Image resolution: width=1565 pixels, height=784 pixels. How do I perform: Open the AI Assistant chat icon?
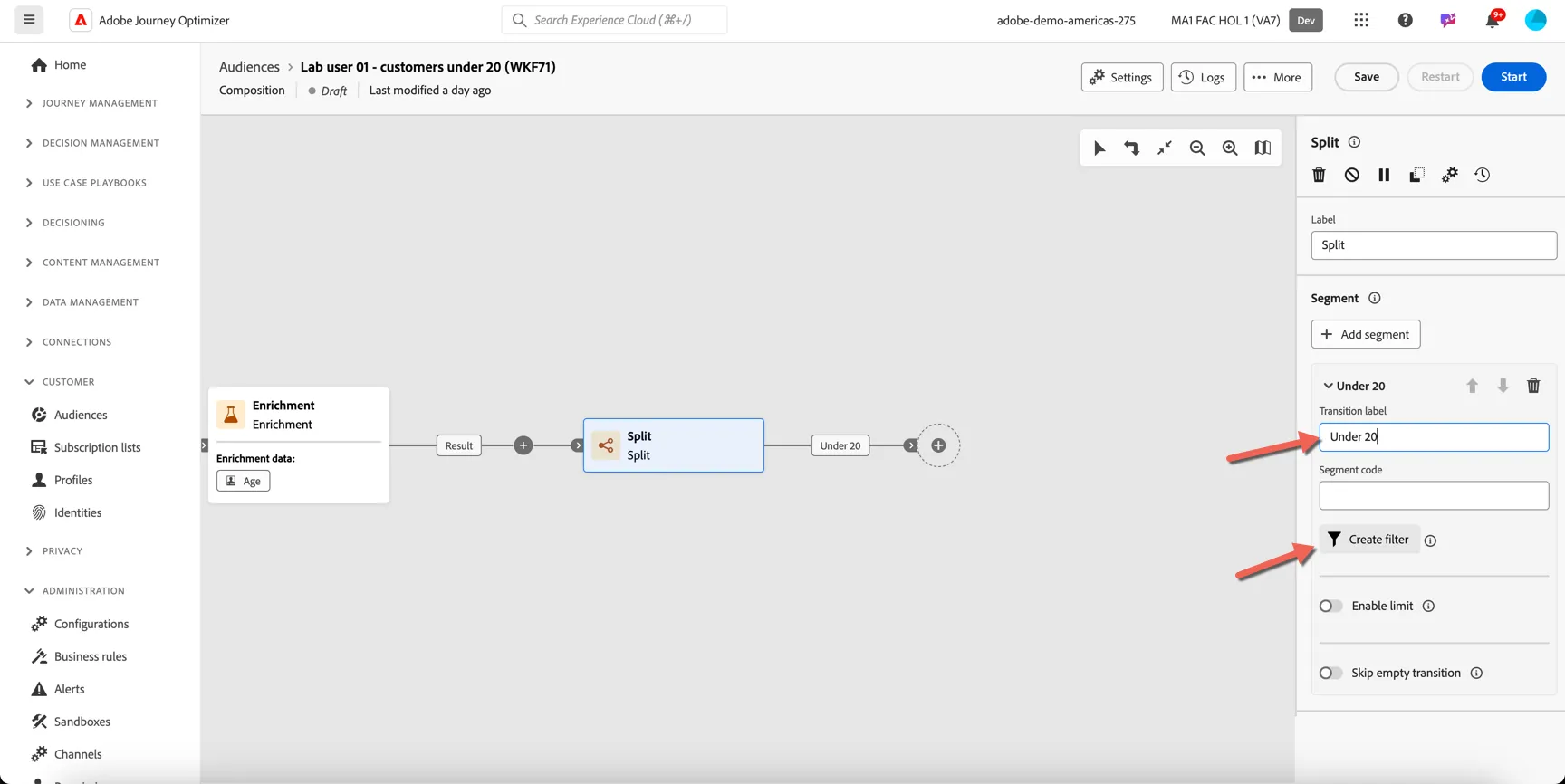pos(1448,20)
